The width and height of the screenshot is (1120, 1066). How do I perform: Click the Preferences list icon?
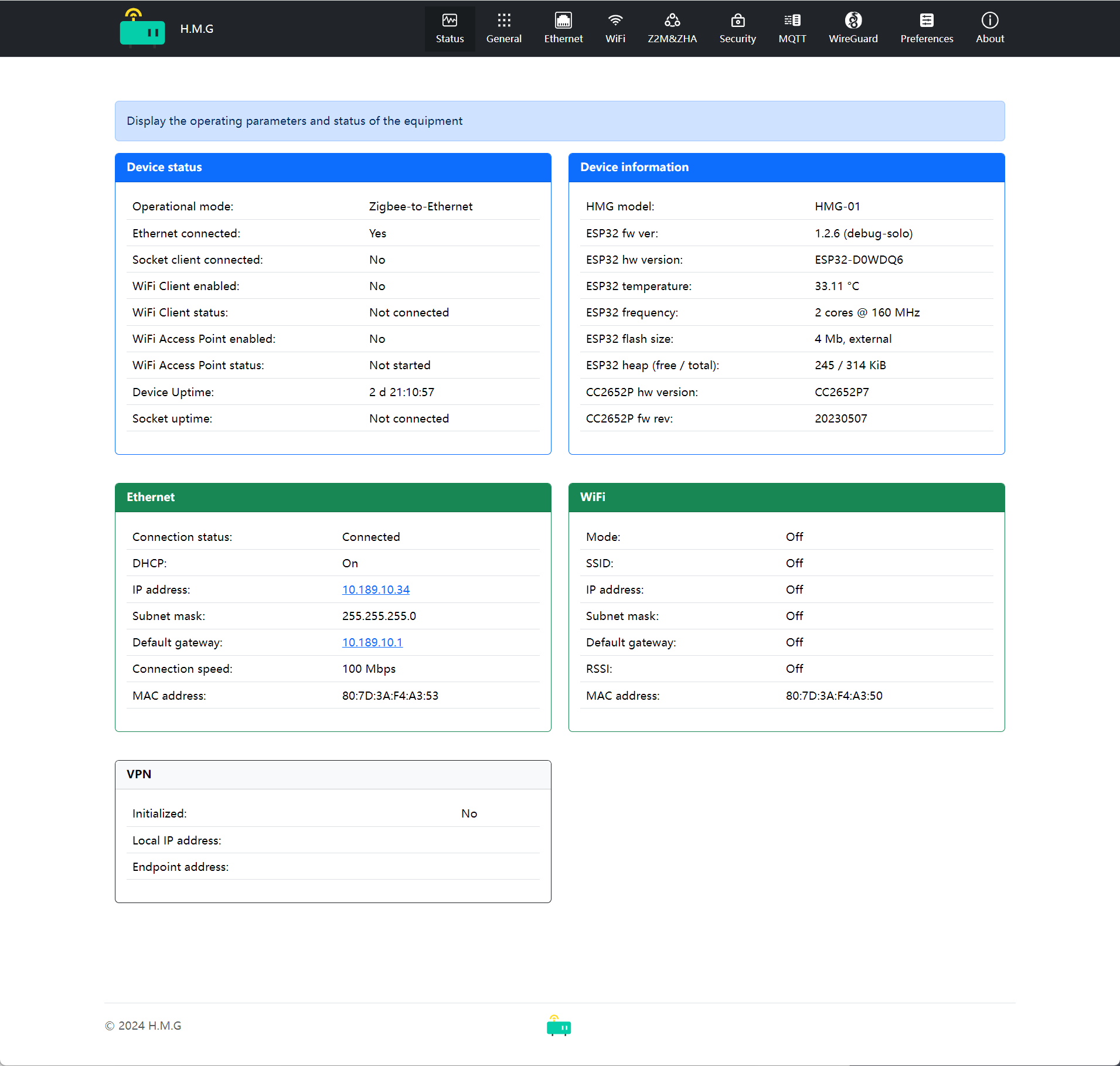tap(926, 21)
